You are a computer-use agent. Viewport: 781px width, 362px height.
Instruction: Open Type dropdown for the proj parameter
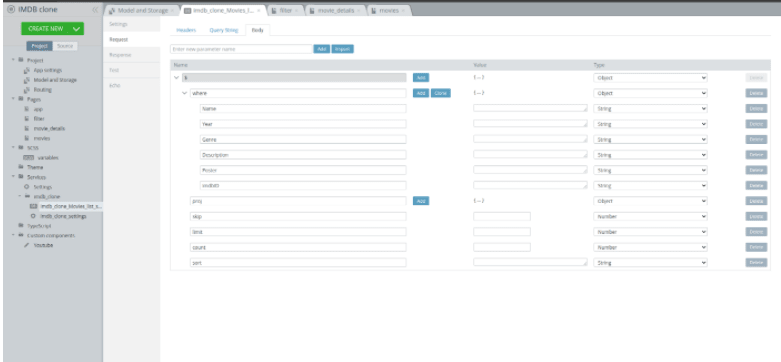pos(650,201)
